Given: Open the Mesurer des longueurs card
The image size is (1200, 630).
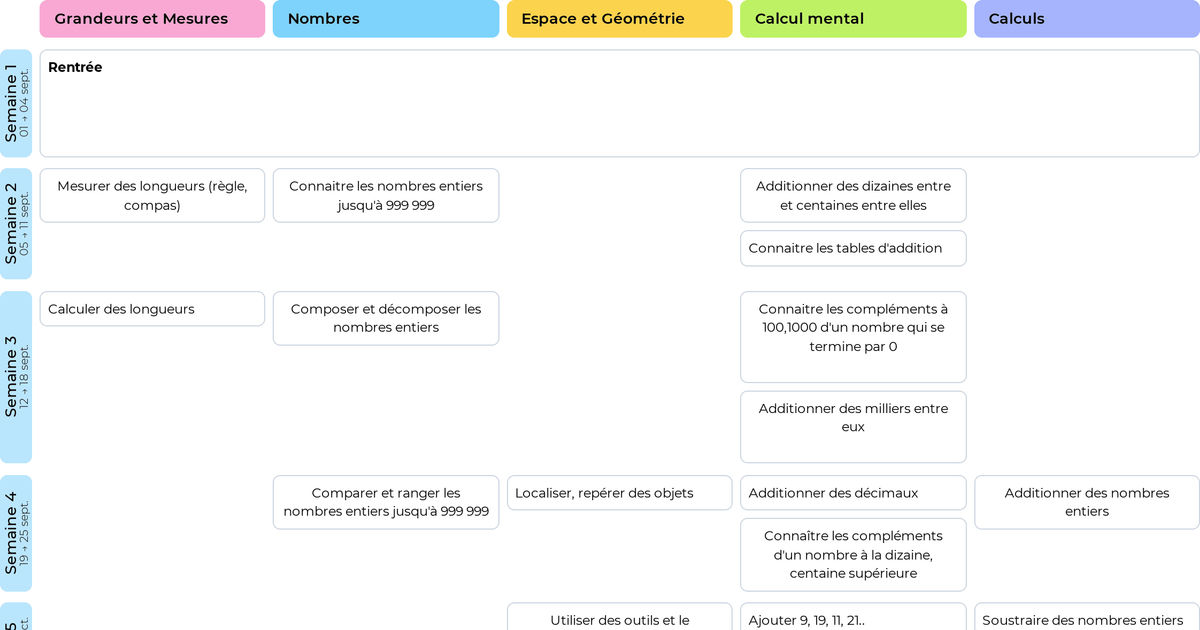Looking at the screenshot, I should pyautogui.click(x=152, y=195).
